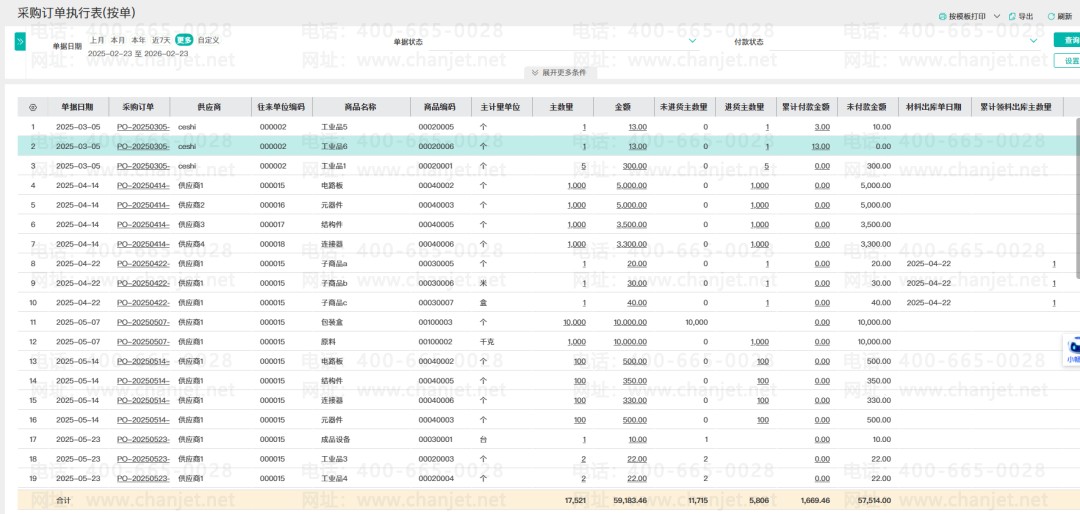
Task: Click the print icon beside 按模板打印
Action: coord(942,16)
